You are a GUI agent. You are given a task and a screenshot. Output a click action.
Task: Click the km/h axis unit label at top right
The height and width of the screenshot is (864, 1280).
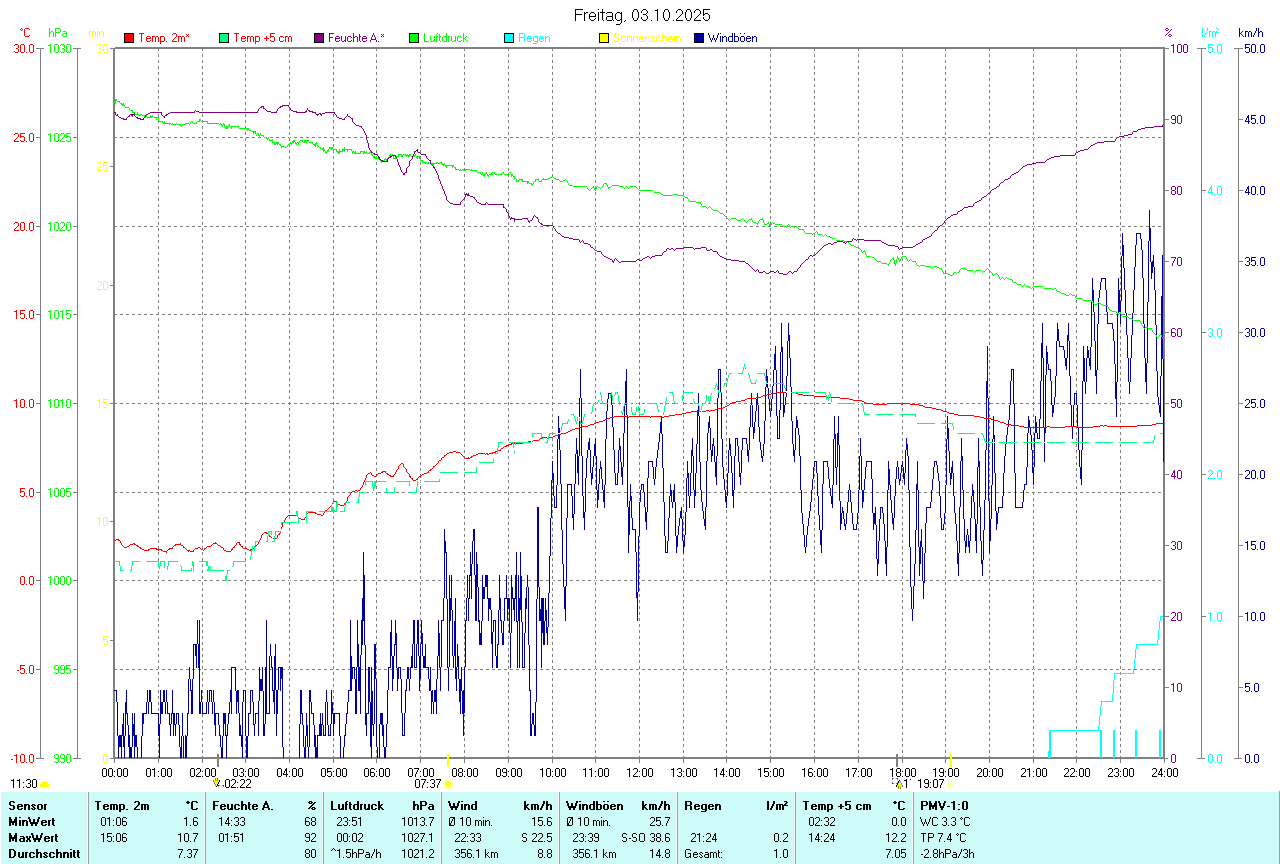[x=1250, y=33]
